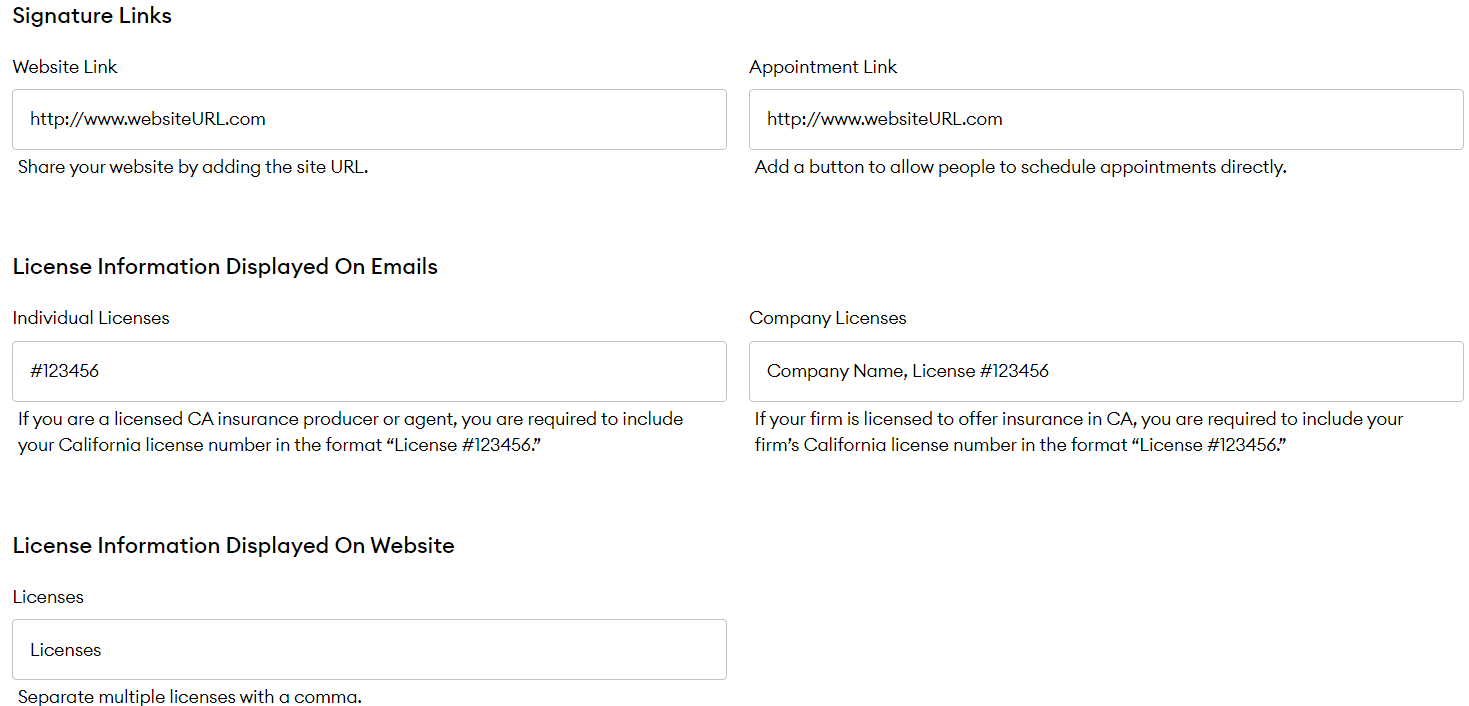Click the Appointment Link input field
Viewport: 1469px width, 706px height.
(1105, 118)
